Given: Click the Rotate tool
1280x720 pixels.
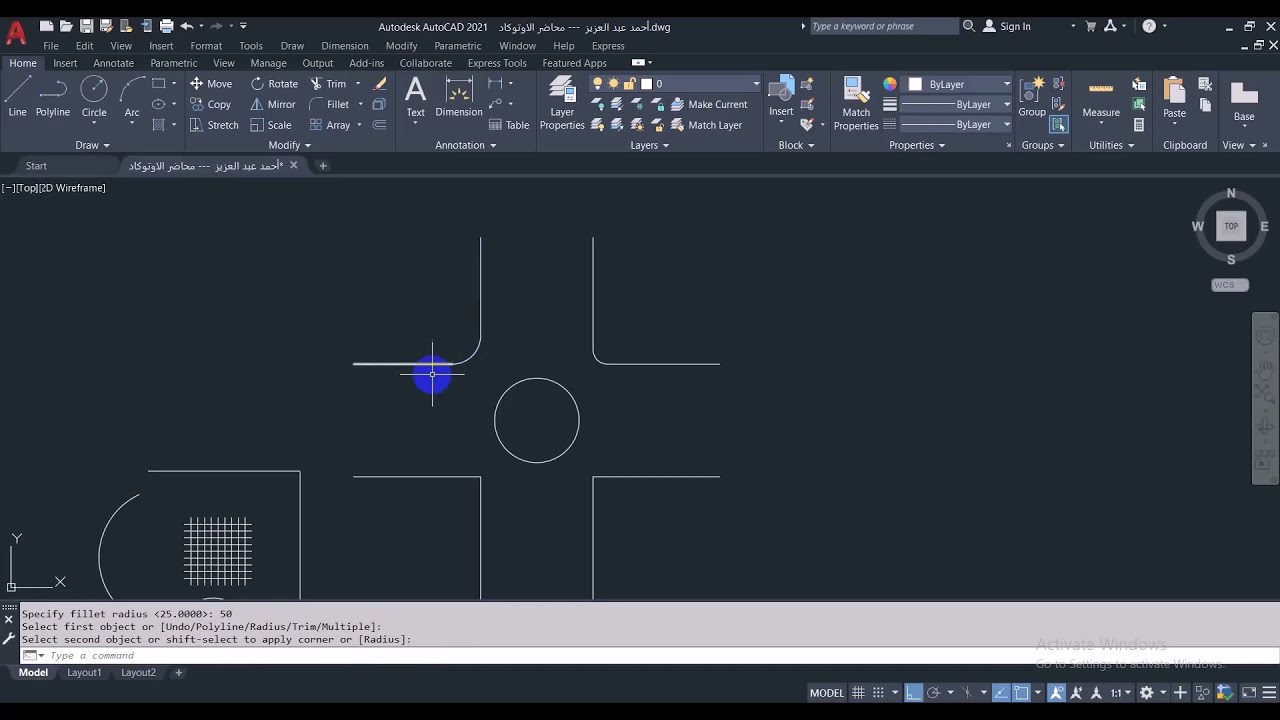Looking at the screenshot, I should click(x=274, y=84).
